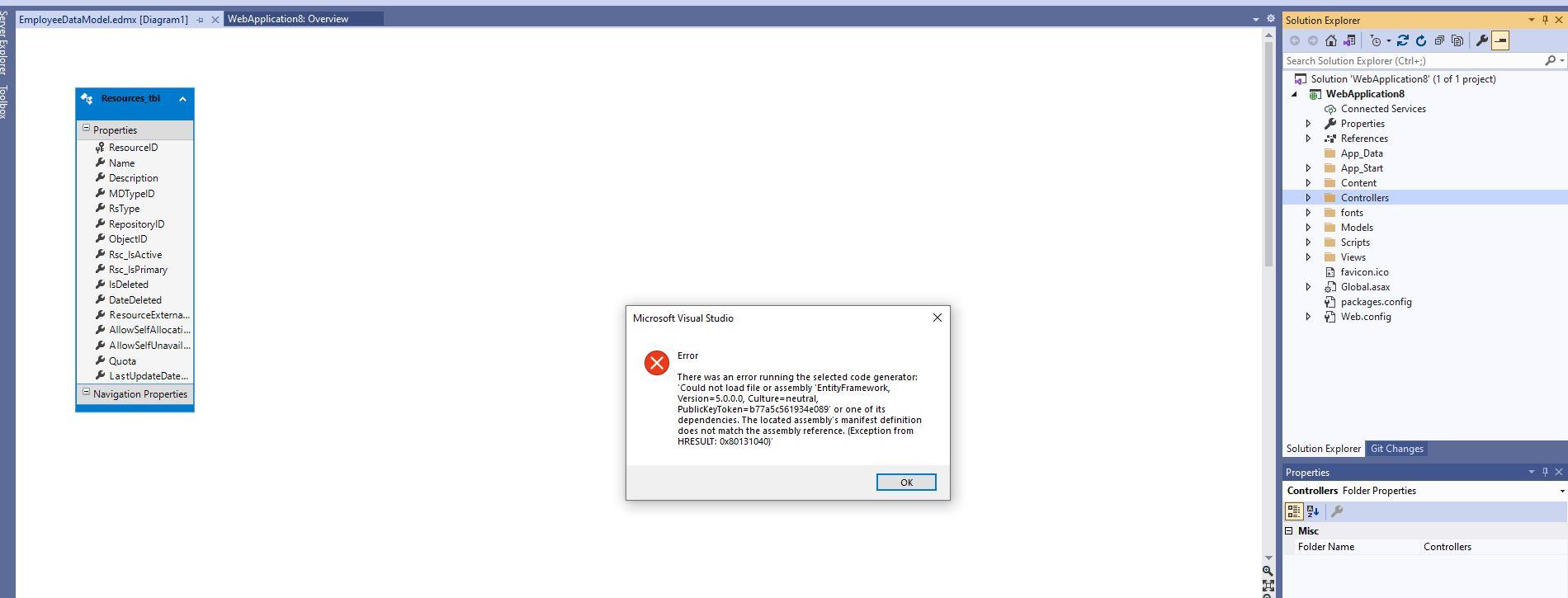Collapse all items in Solution Explorer
The width and height of the screenshot is (1568, 598).
[x=1439, y=40]
